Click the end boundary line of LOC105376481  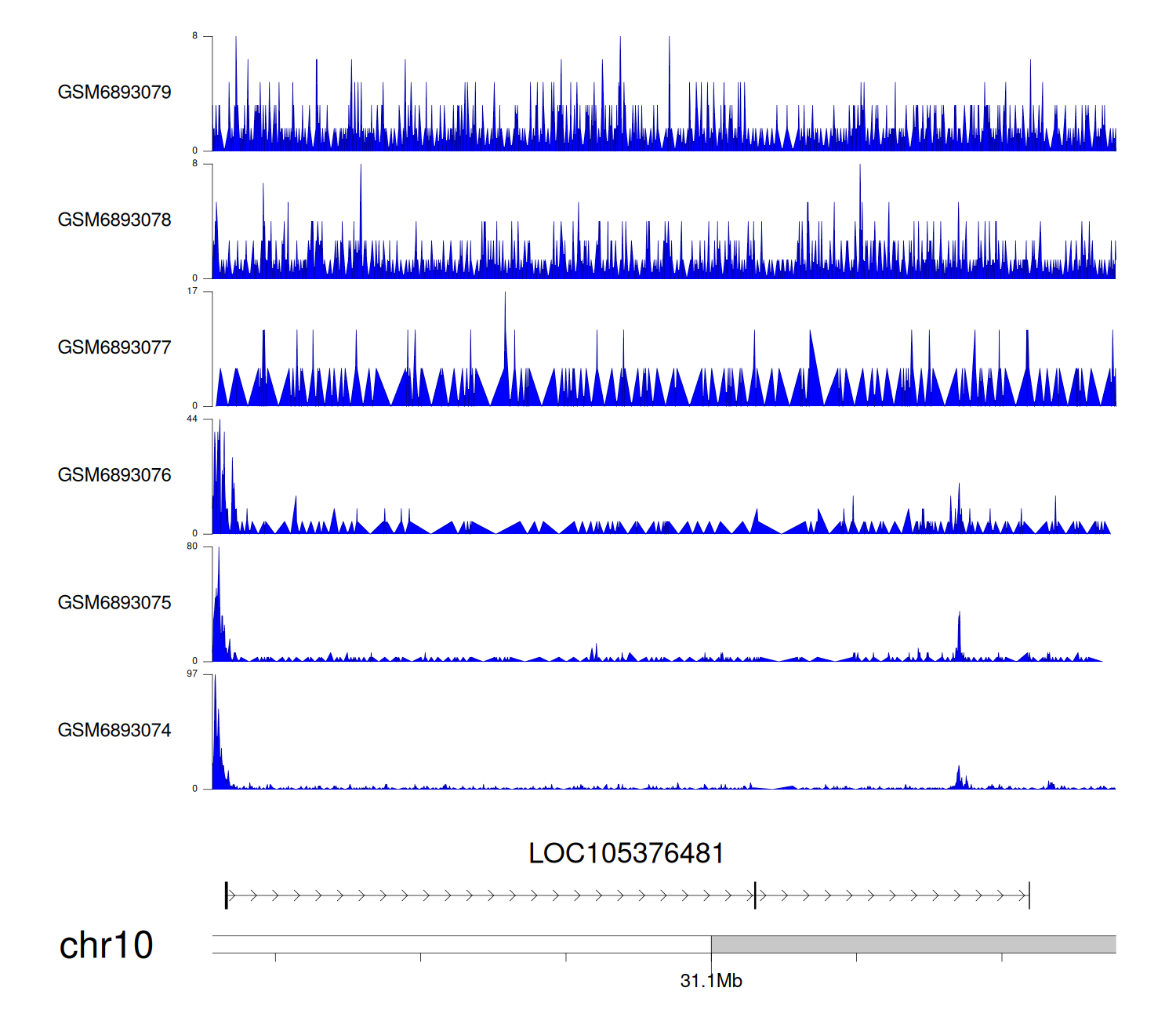[1029, 895]
